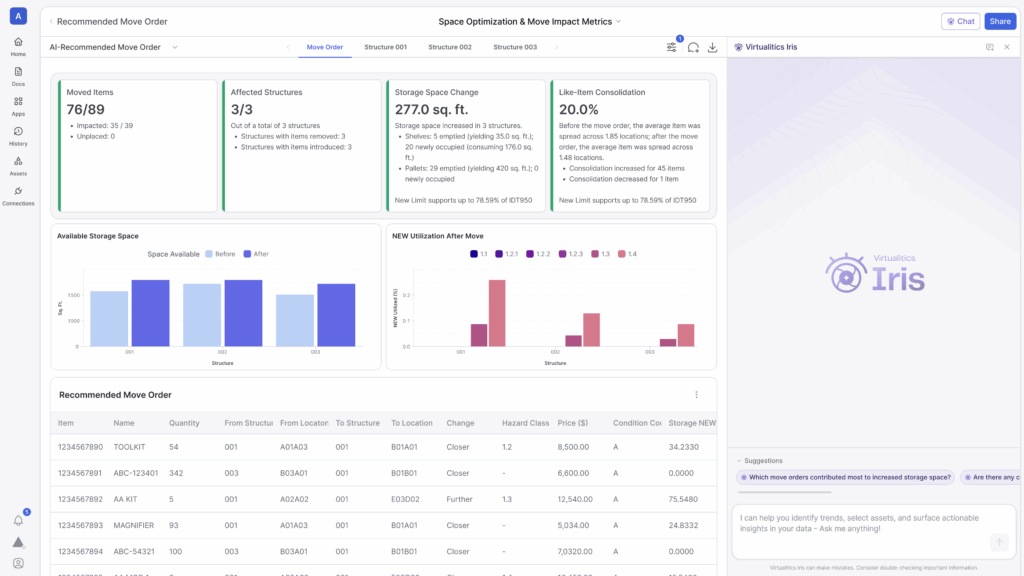The height and width of the screenshot is (576, 1024).
Task: Sort by the Price ($) column header
Action: point(573,423)
